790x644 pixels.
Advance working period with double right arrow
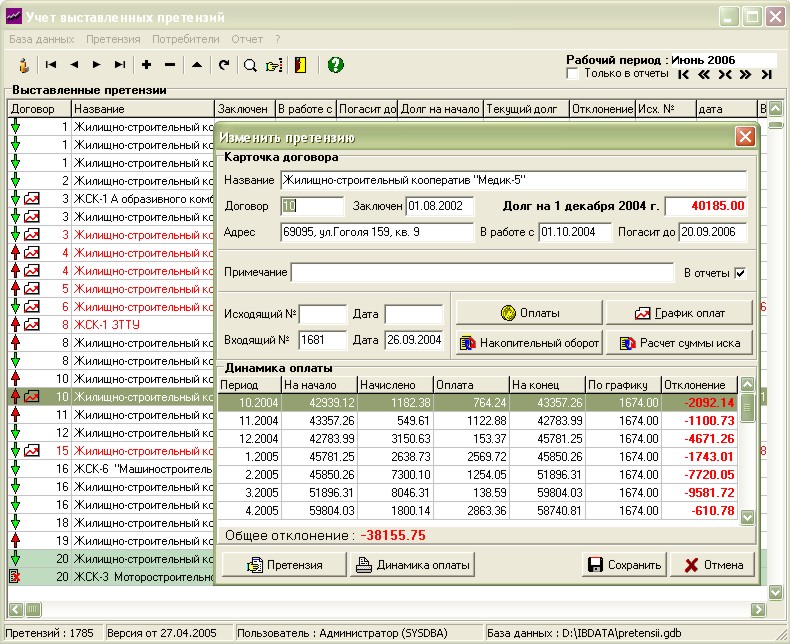(x=745, y=74)
